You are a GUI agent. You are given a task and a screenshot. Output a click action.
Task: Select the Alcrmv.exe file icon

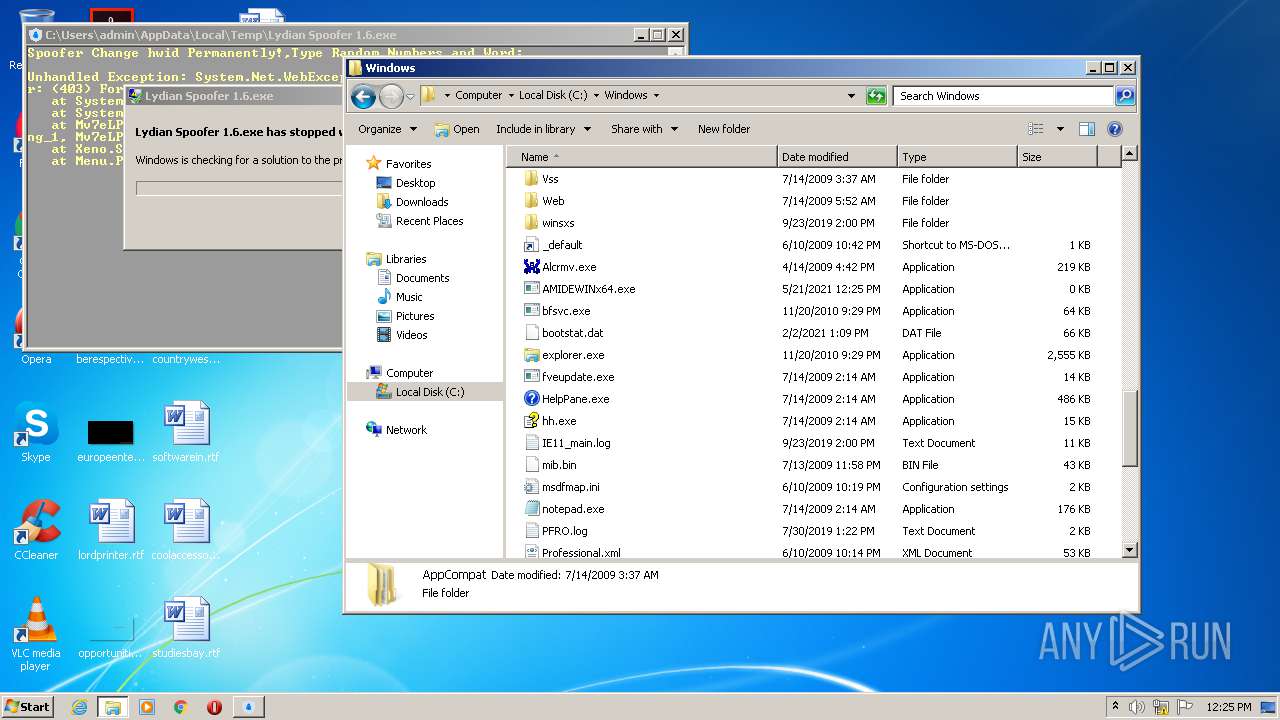(531, 267)
